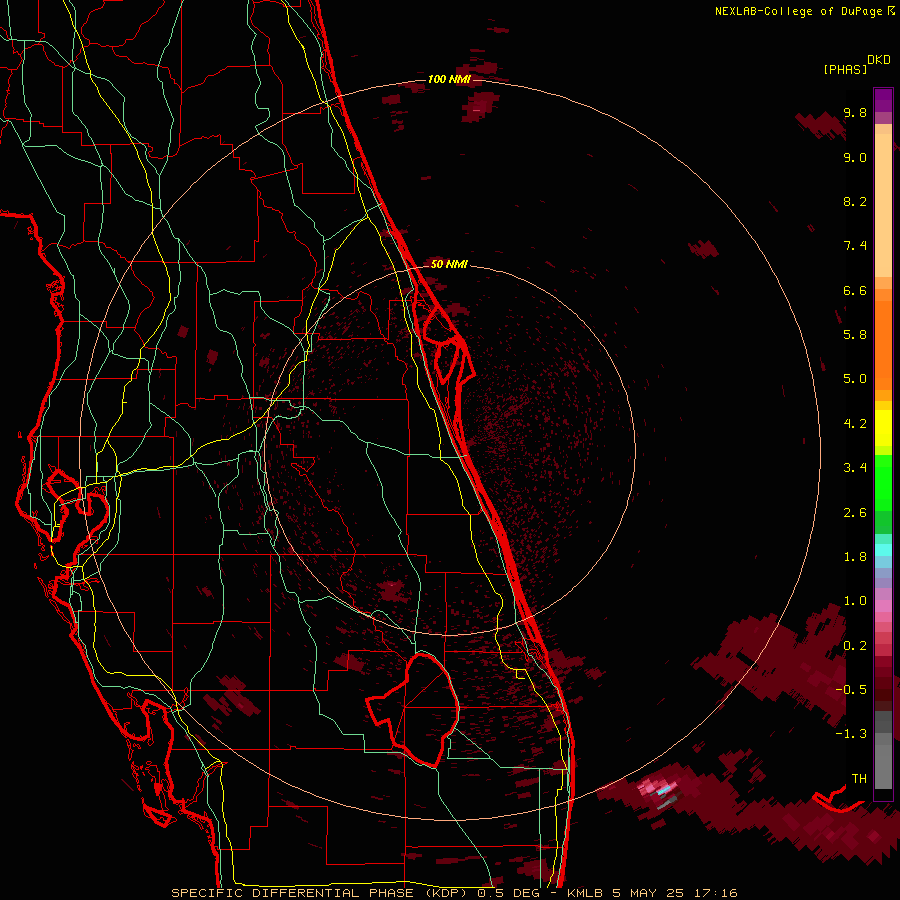Click the 1.0 value on the color scale
This screenshot has width=900, height=900.
point(855,601)
